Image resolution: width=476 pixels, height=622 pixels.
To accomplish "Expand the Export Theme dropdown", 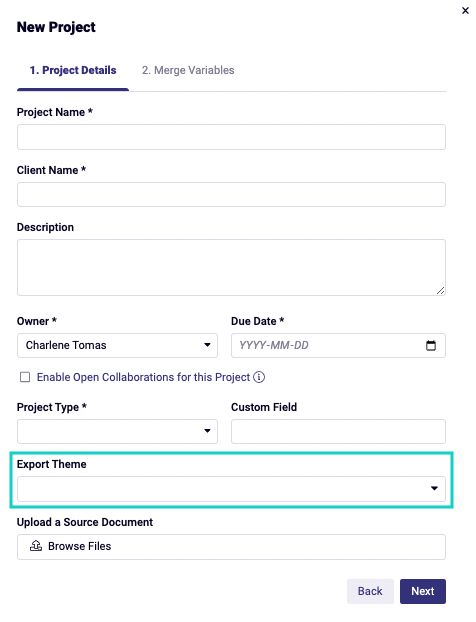I will [x=231, y=489].
